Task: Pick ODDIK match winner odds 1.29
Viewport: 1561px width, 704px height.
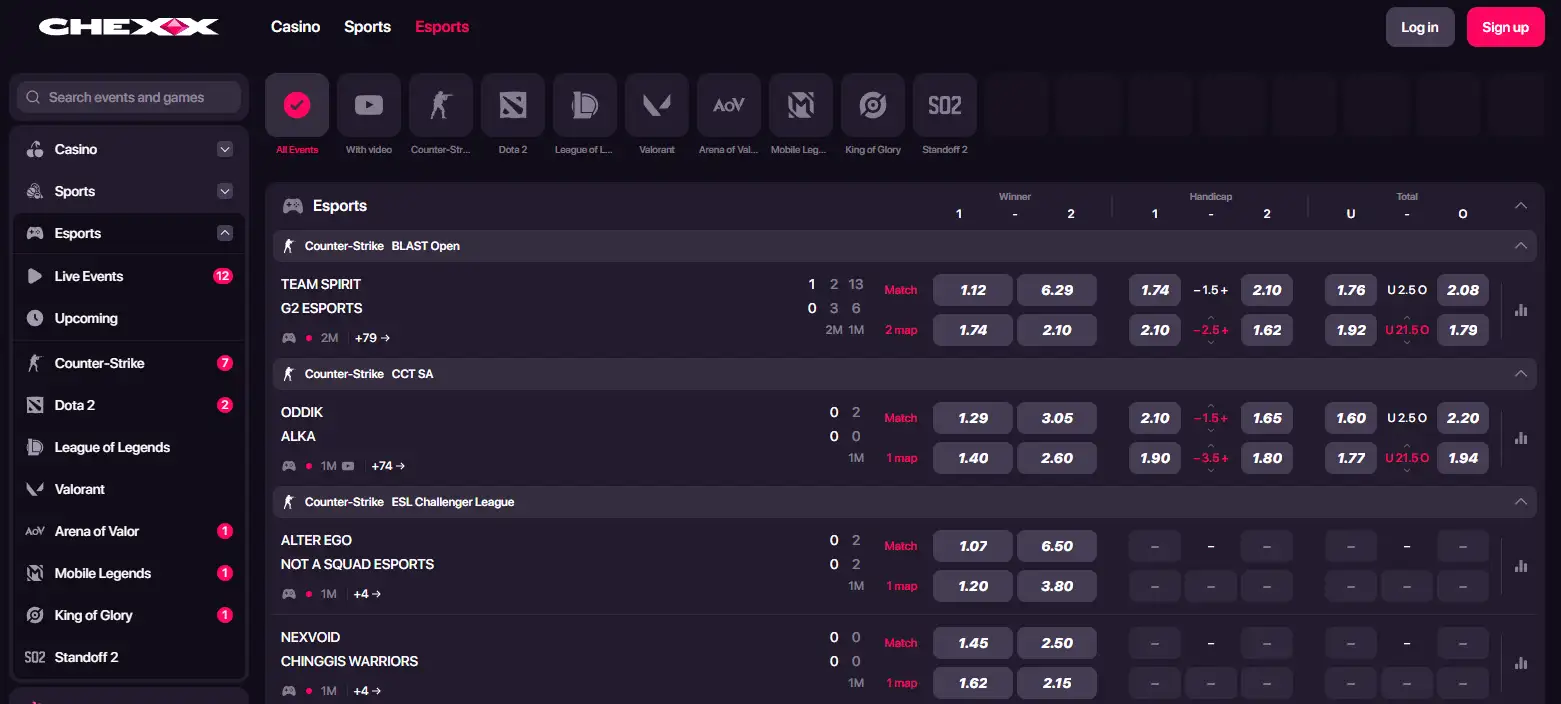Action: tap(973, 418)
